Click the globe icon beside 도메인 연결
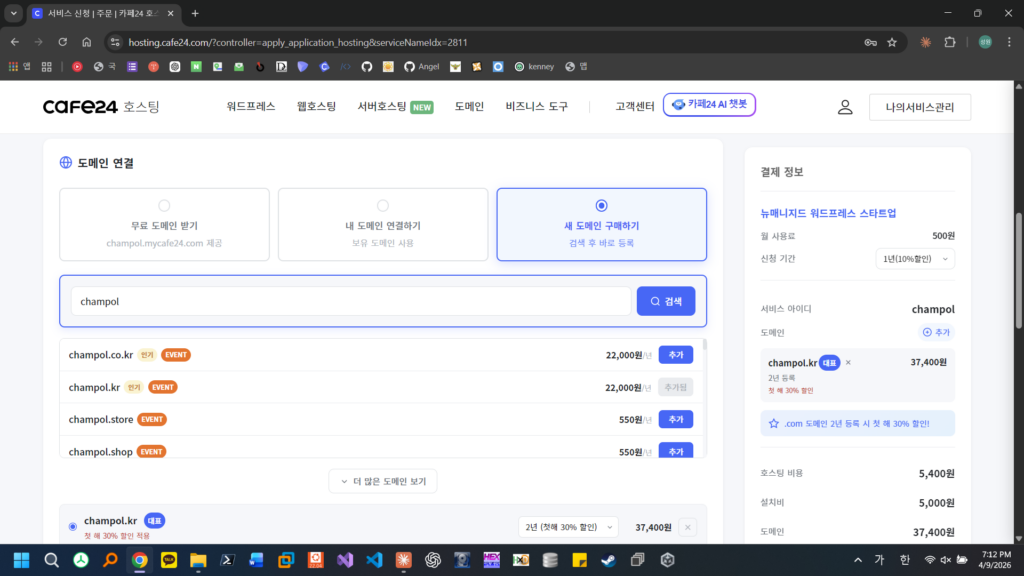This screenshot has height=576, width=1024. [65, 163]
